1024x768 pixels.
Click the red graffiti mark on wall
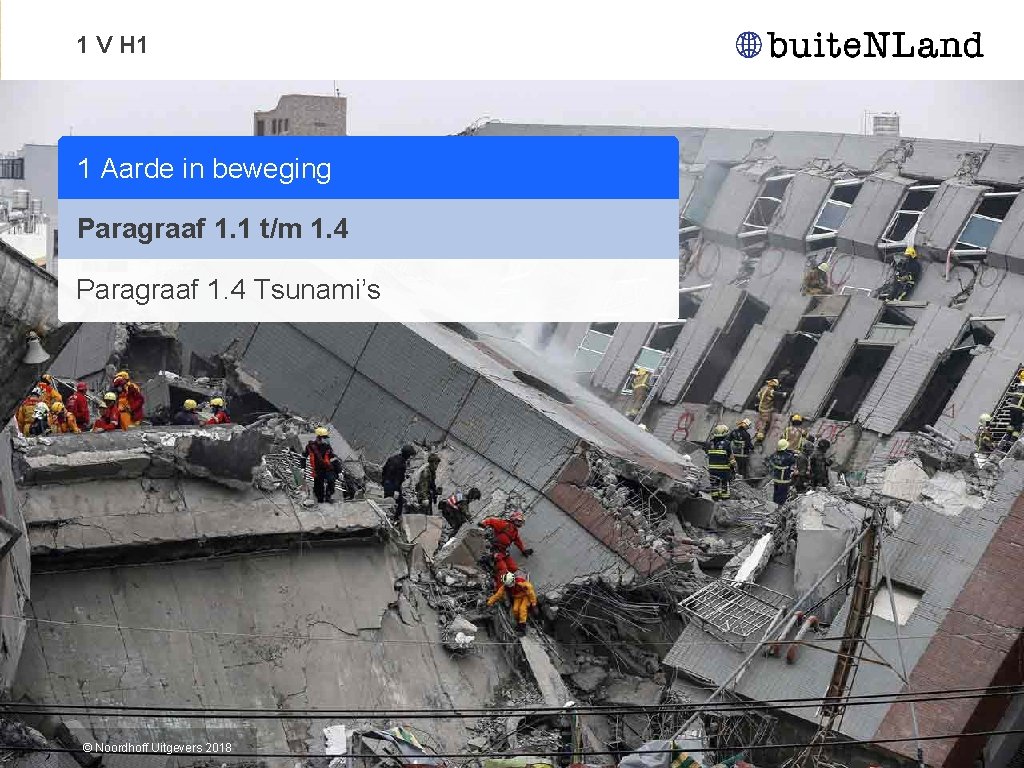point(683,425)
